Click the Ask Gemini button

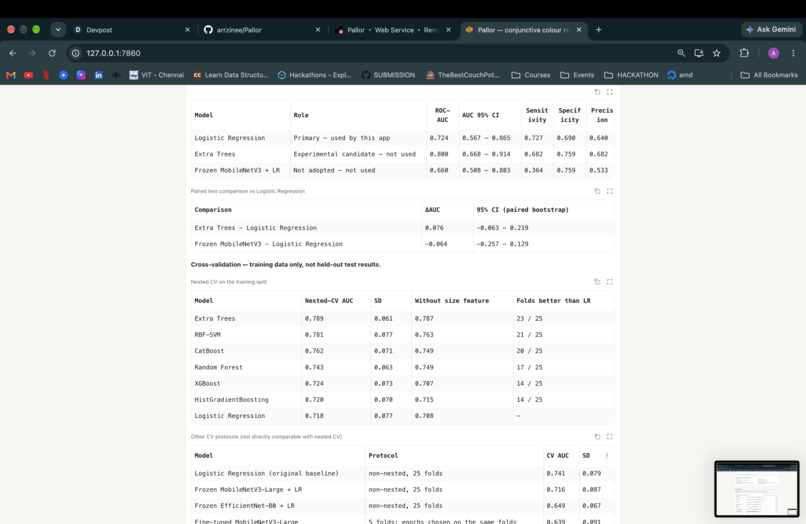click(771, 30)
